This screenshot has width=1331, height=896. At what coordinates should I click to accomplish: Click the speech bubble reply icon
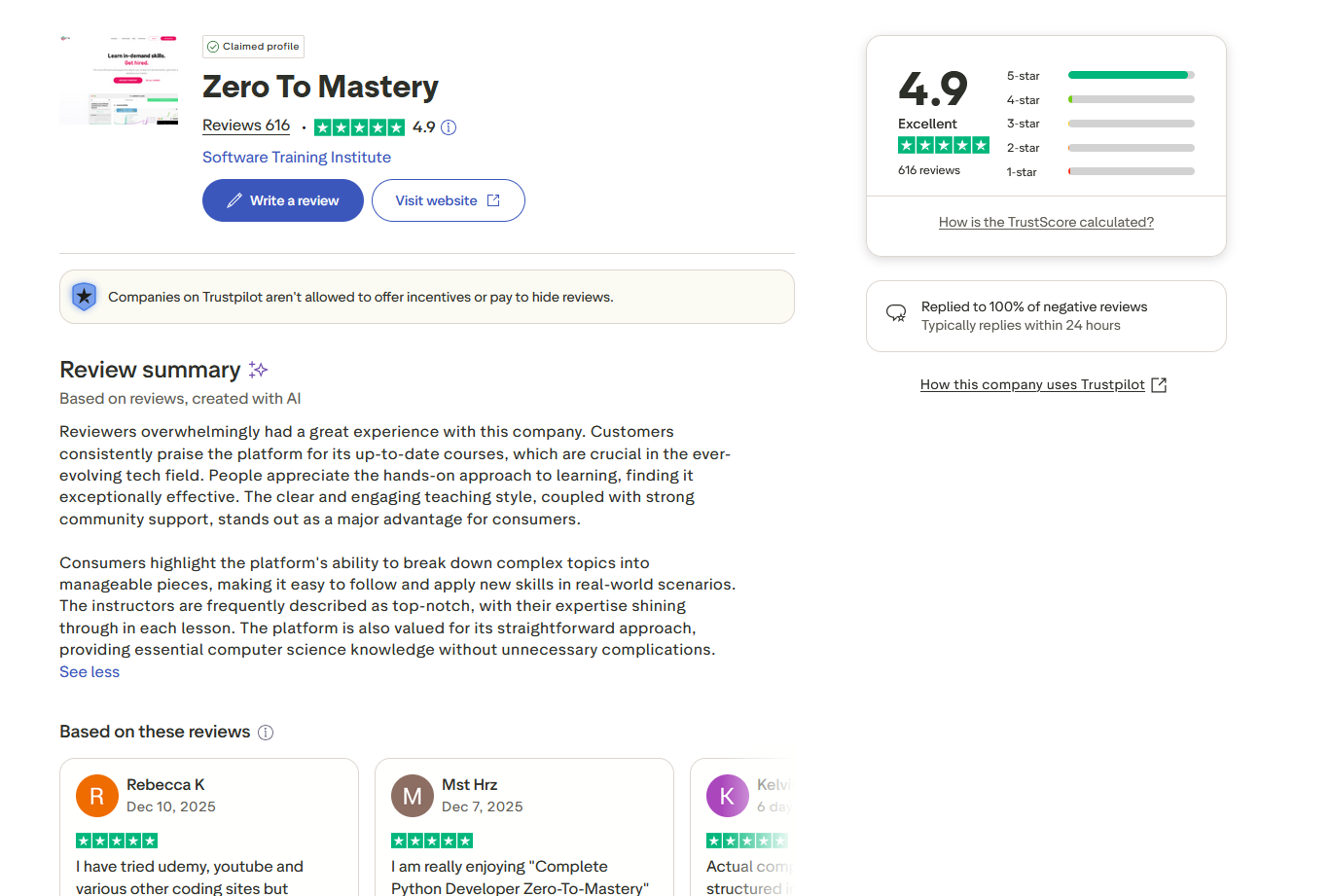click(896, 313)
